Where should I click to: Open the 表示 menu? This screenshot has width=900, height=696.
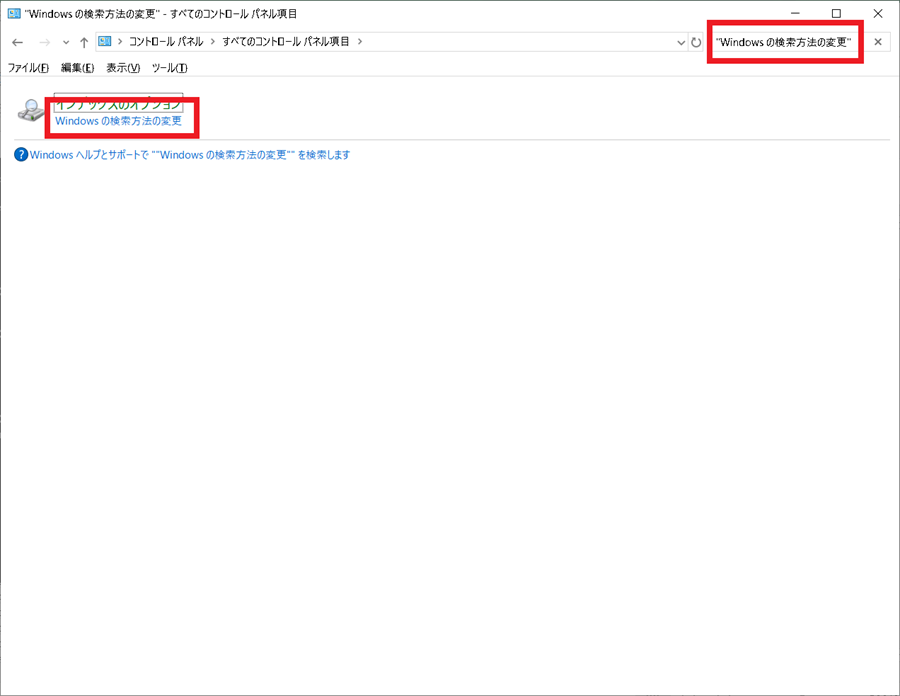pos(123,68)
